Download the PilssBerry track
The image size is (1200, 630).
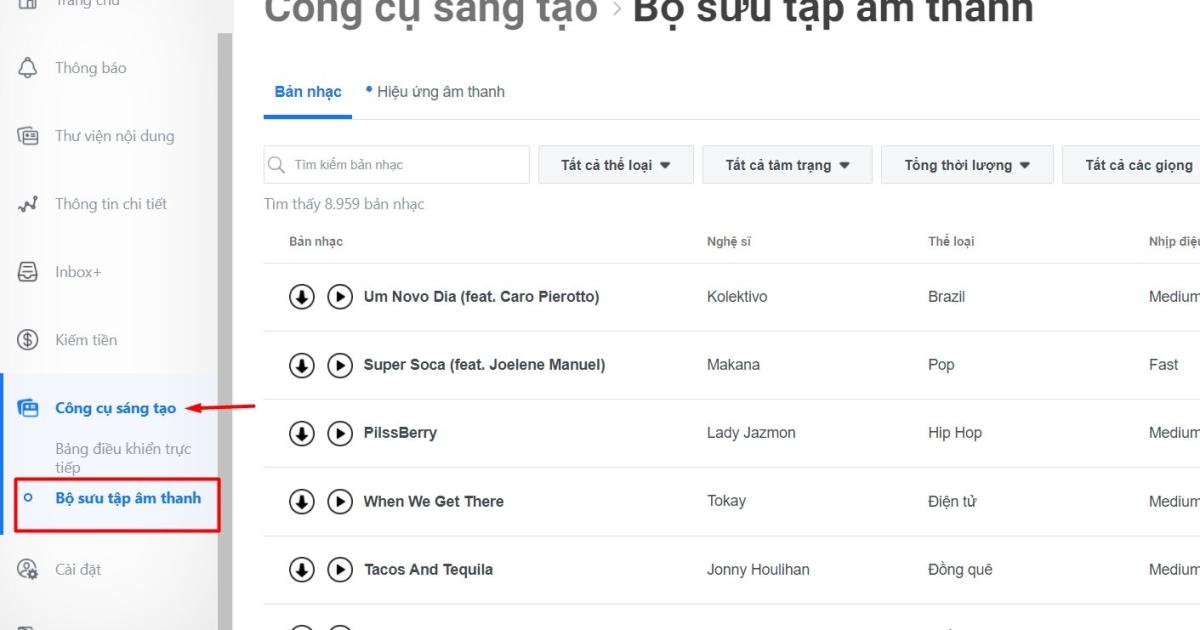302,433
